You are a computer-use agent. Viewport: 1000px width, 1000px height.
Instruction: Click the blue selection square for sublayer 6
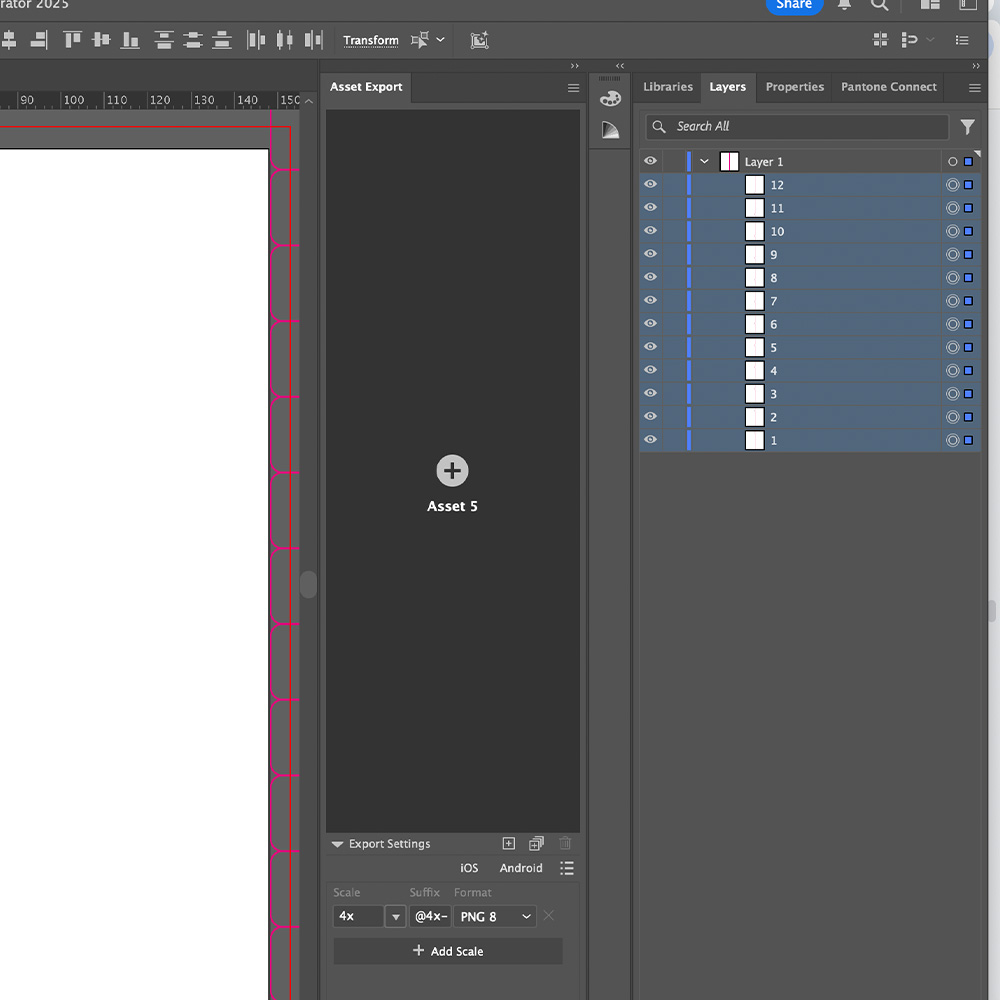coord(968,324)
